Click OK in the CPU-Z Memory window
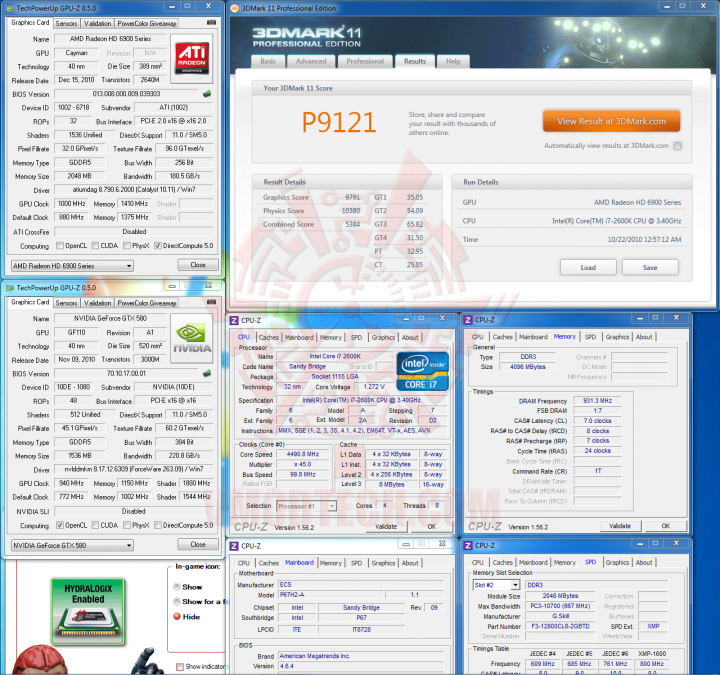 tap(666, 526)
